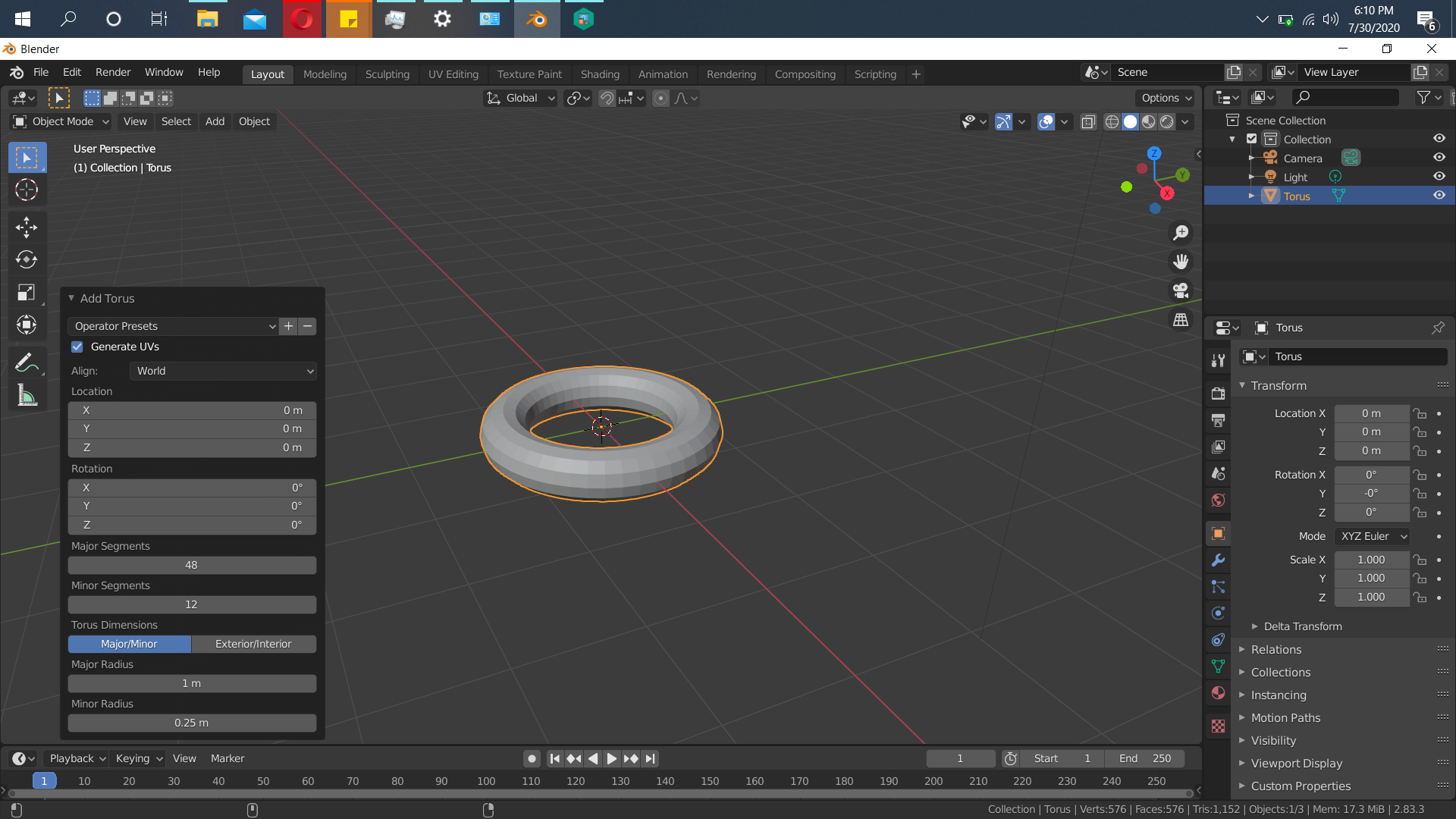
Task: Toggle the camera view icon
Action: pos(1181,290)
